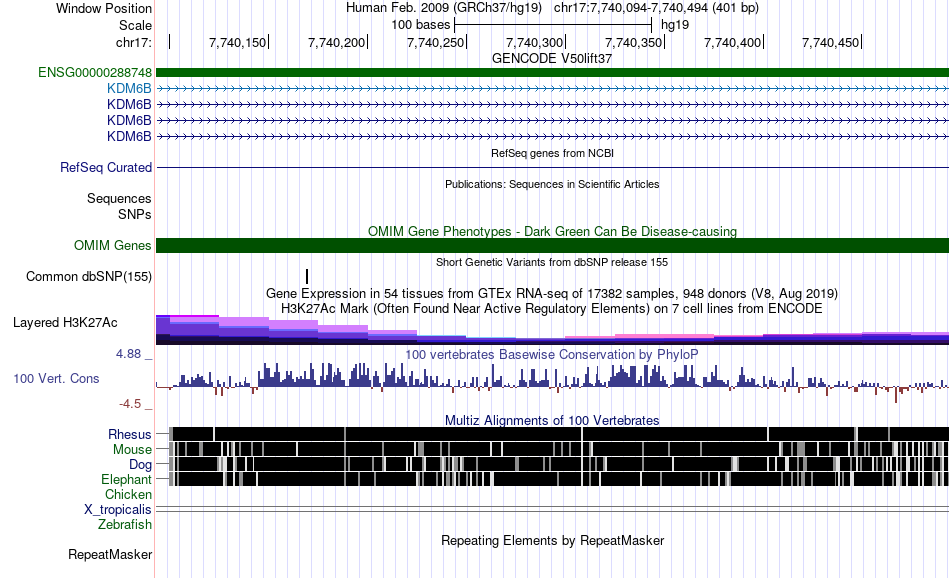
Task: Click the SNPs publications track label
Action: click(x=135, y=214)
